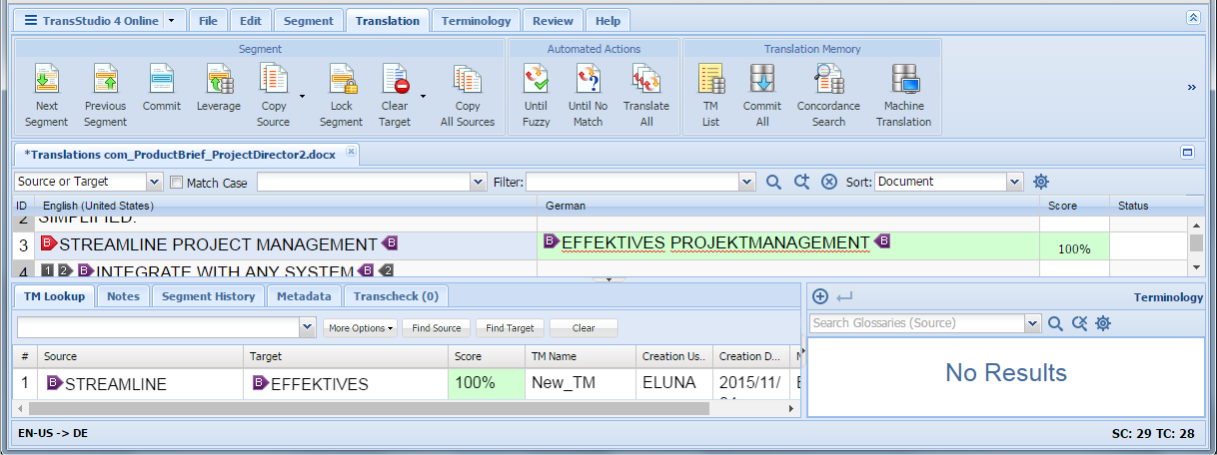Maximize the document panel icon

[1188, 153]
